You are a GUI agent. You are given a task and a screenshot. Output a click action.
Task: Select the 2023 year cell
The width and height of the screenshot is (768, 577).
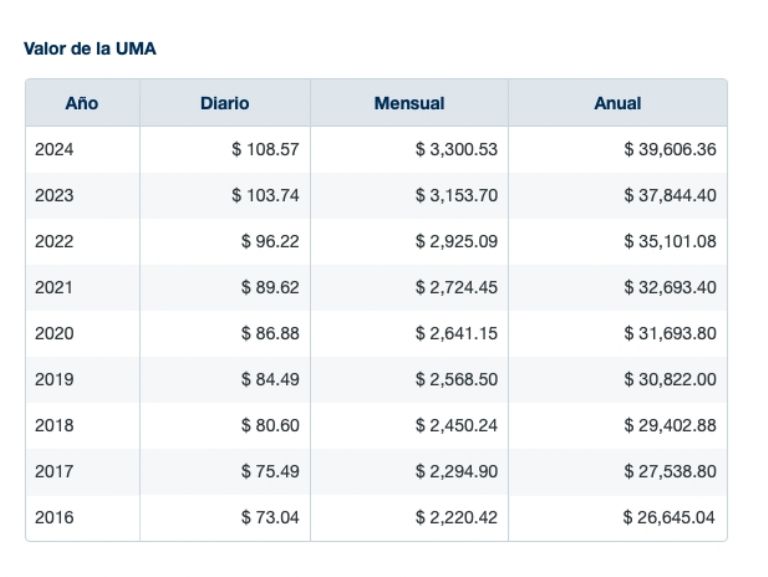click(54, 196)
